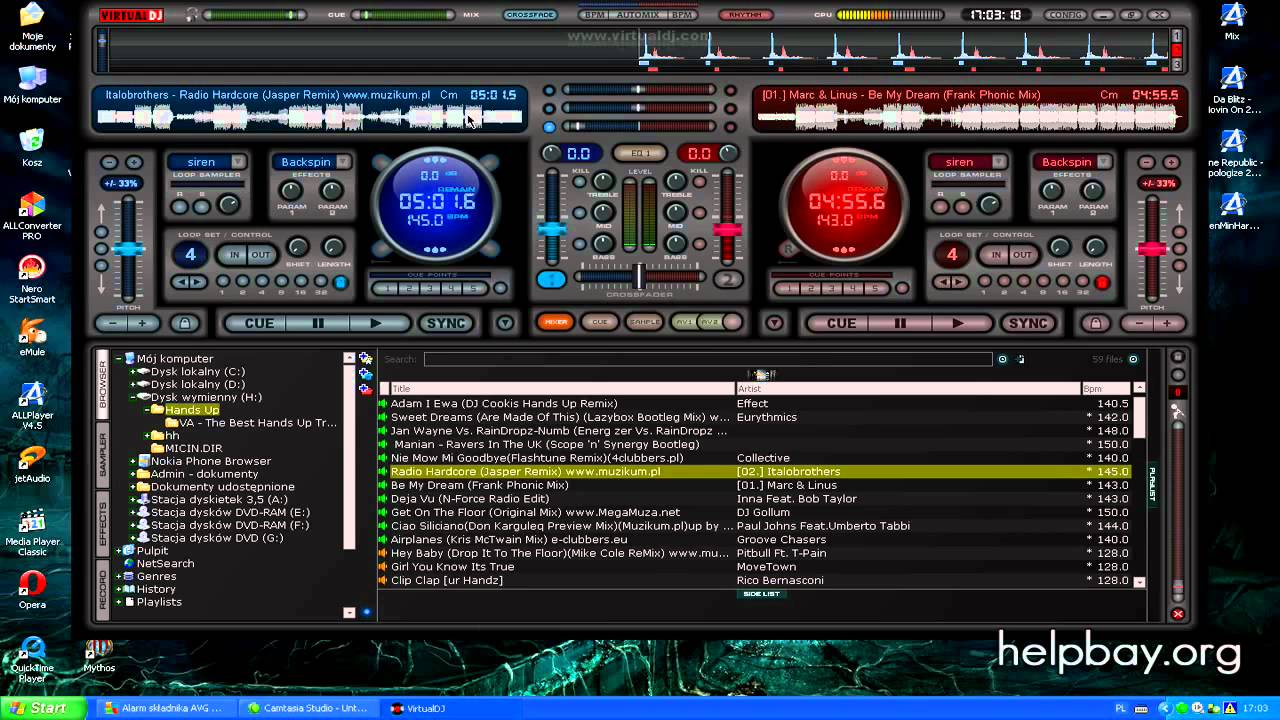This screenshot has width=1280, height=720.
Task: Toggle right deck smart loop red button
Action: pos(1102,282)
